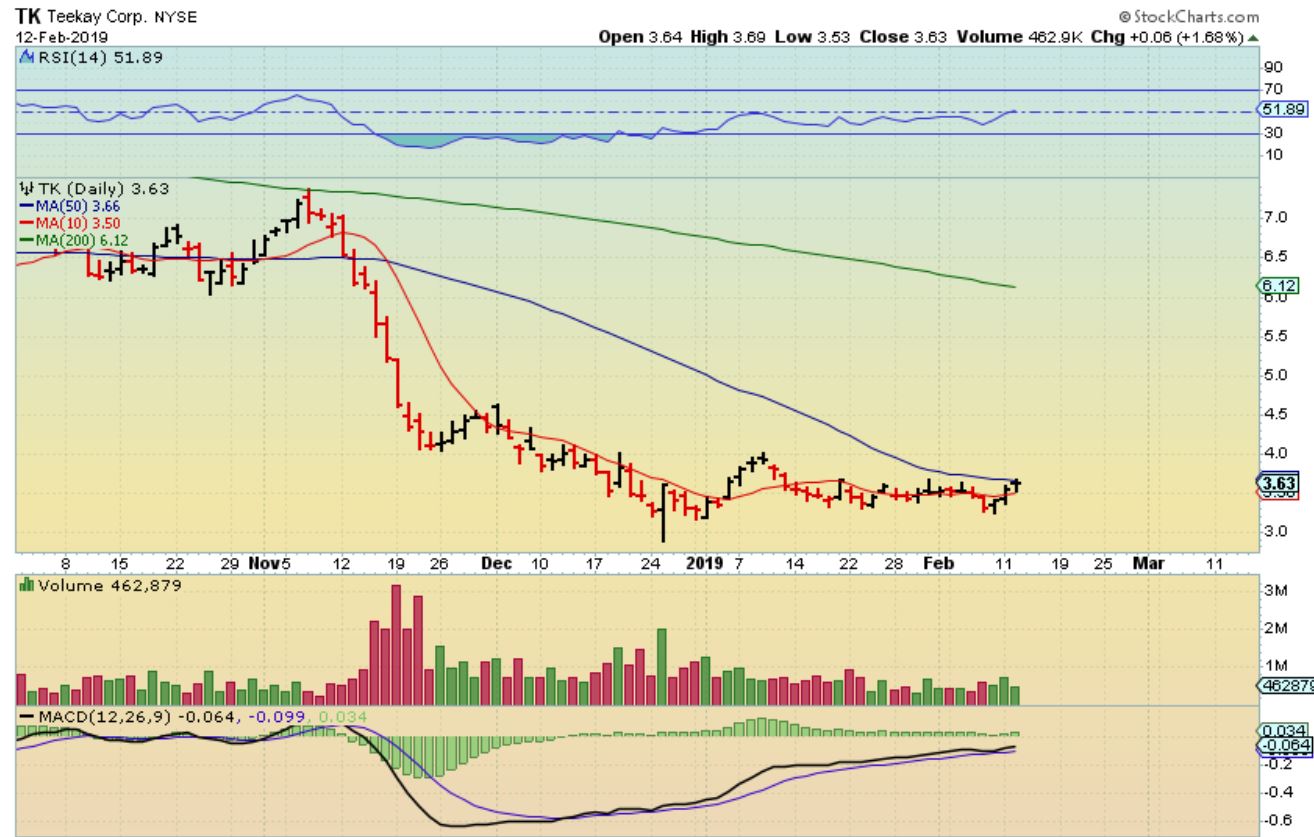This screenshot has height=837, width=1314.
Task: Click the Teekay Corp. company name
Action: [99, 18]
